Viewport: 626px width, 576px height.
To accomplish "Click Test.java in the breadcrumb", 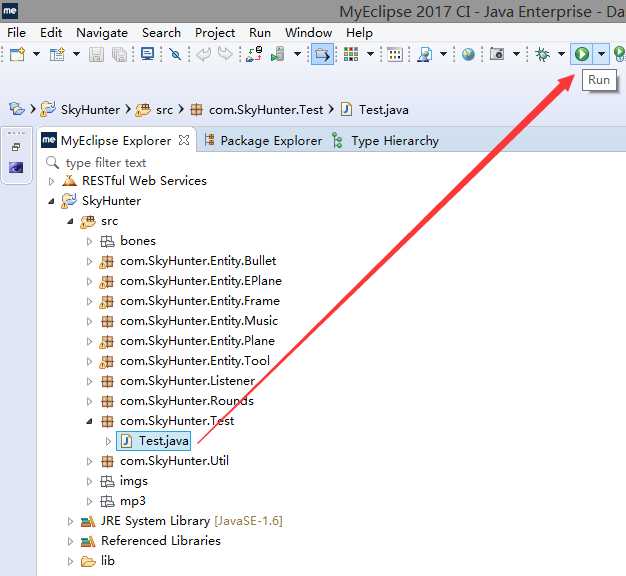I will [x=384, y=110].
